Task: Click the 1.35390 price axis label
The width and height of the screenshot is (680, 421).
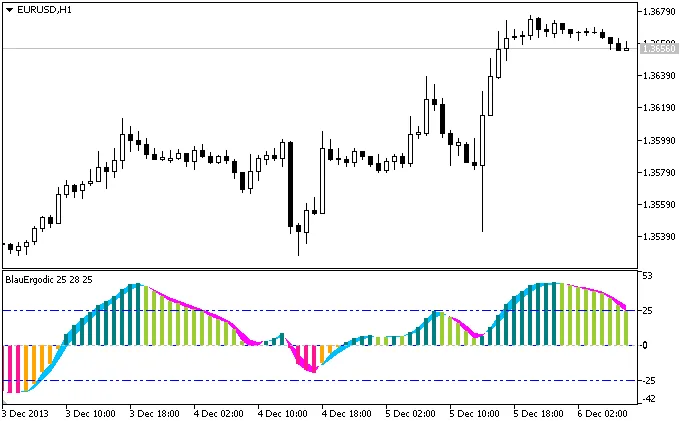Action: 656,237
